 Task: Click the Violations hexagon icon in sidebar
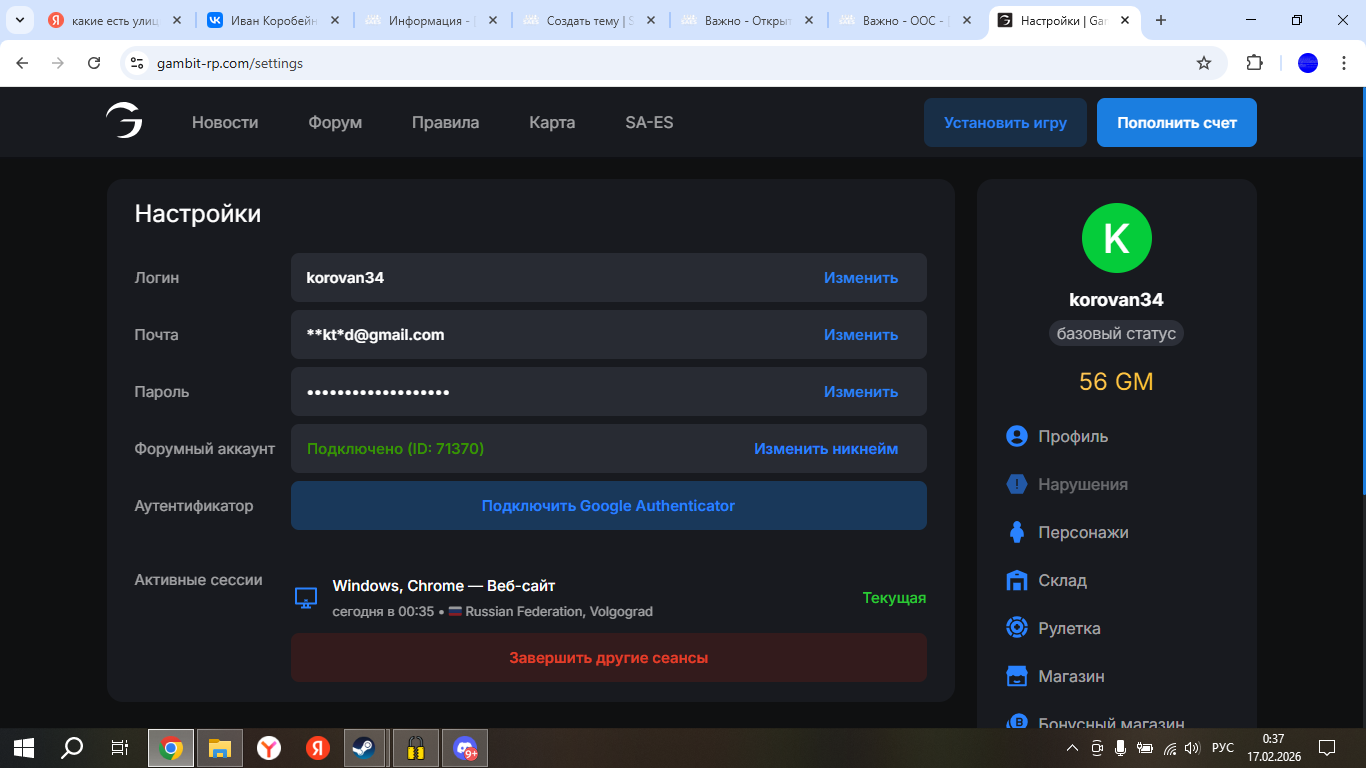pyautogui.click(x=1016, y=484)
